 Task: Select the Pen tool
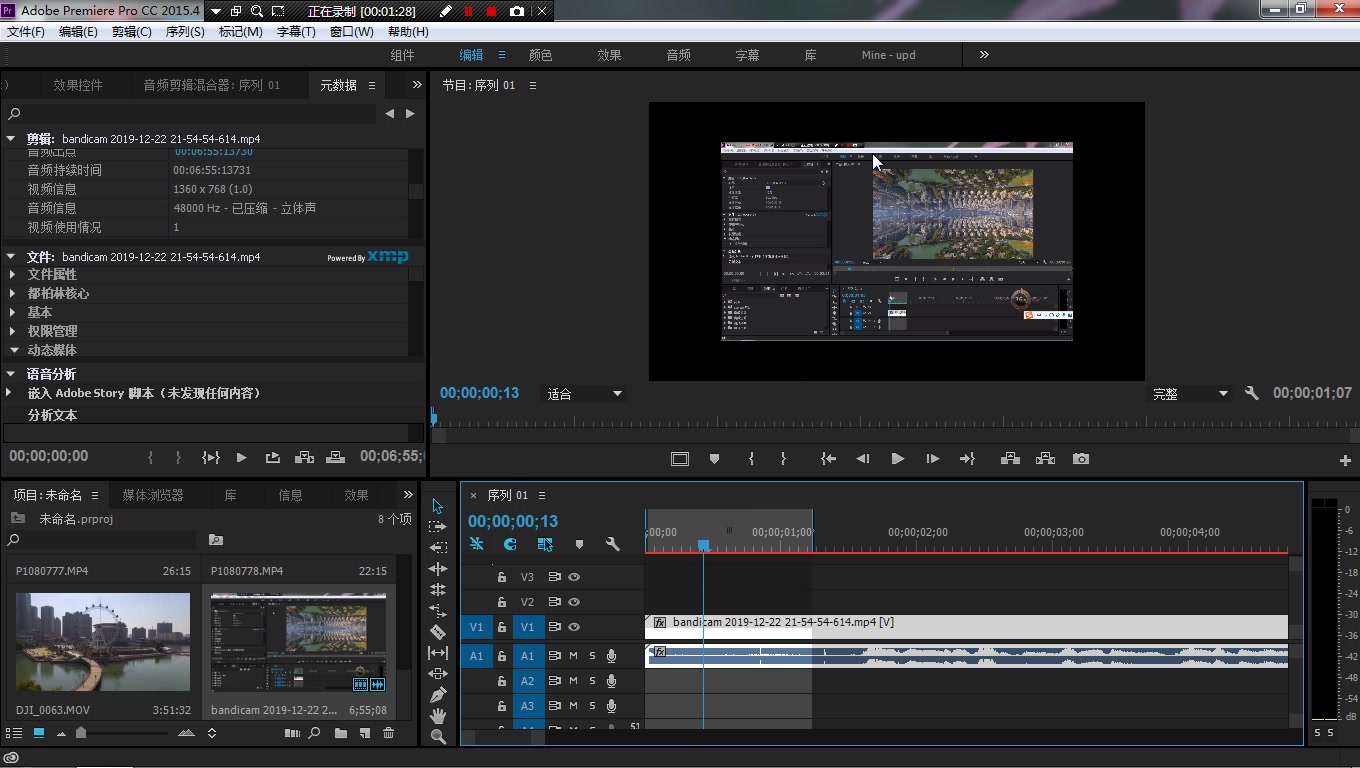tap(438, 695)
